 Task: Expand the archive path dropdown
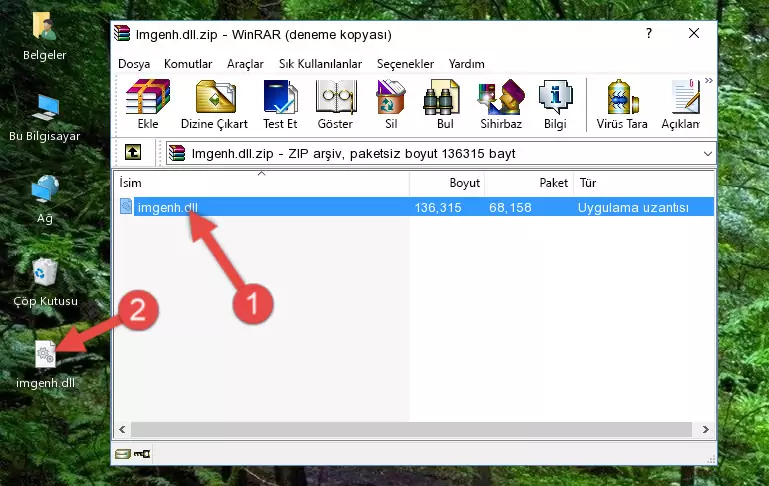pyautogui.click(x=708, y=153)
